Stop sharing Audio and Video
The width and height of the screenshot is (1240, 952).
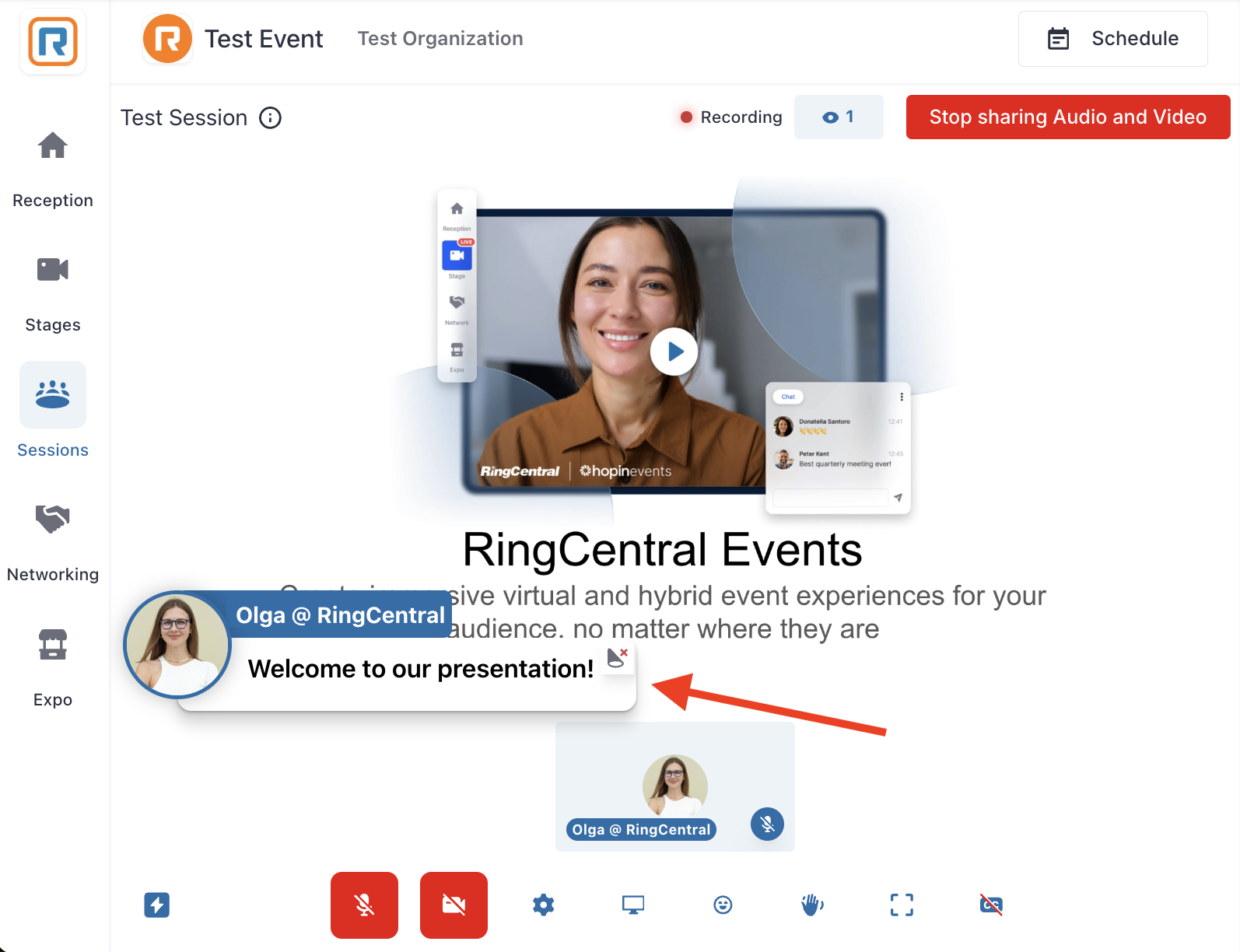click(1067, 117)
